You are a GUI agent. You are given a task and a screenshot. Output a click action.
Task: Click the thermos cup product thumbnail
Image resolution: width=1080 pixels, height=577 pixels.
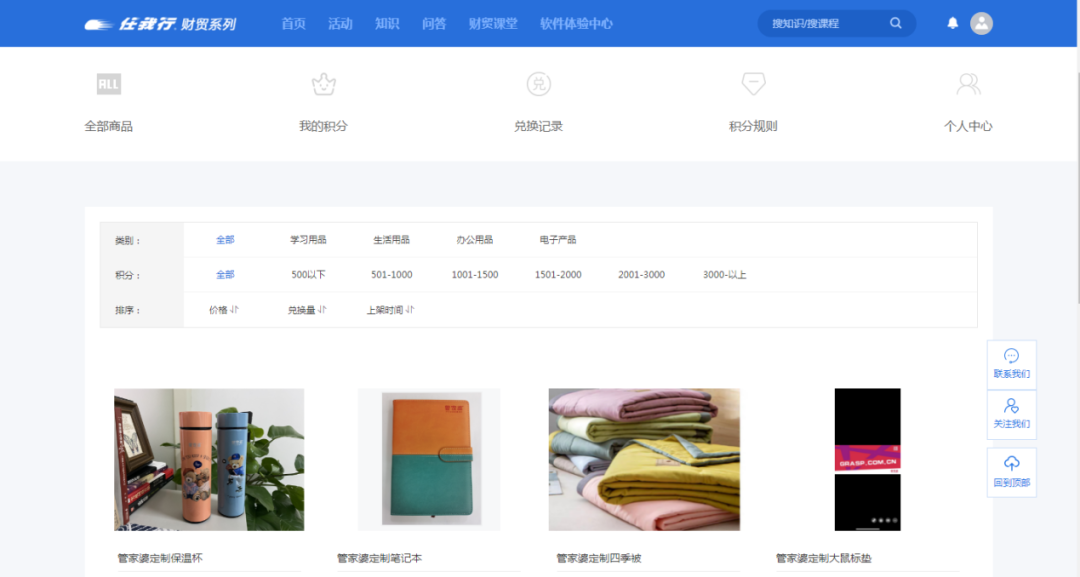(209, 459)
